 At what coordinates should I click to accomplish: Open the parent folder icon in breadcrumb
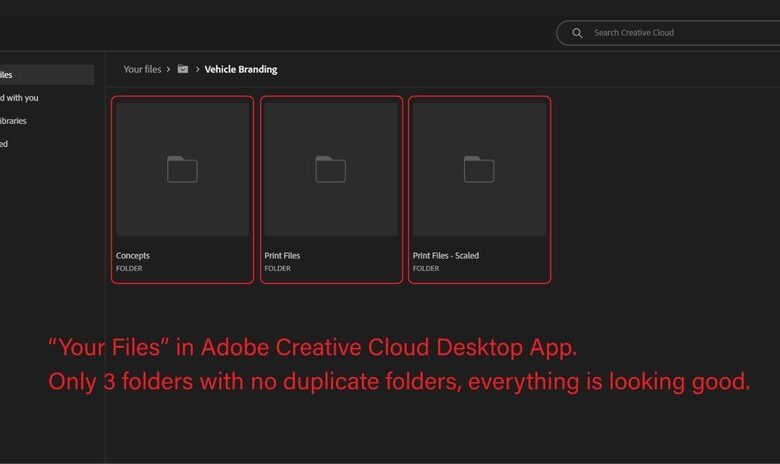coord(183,69)
